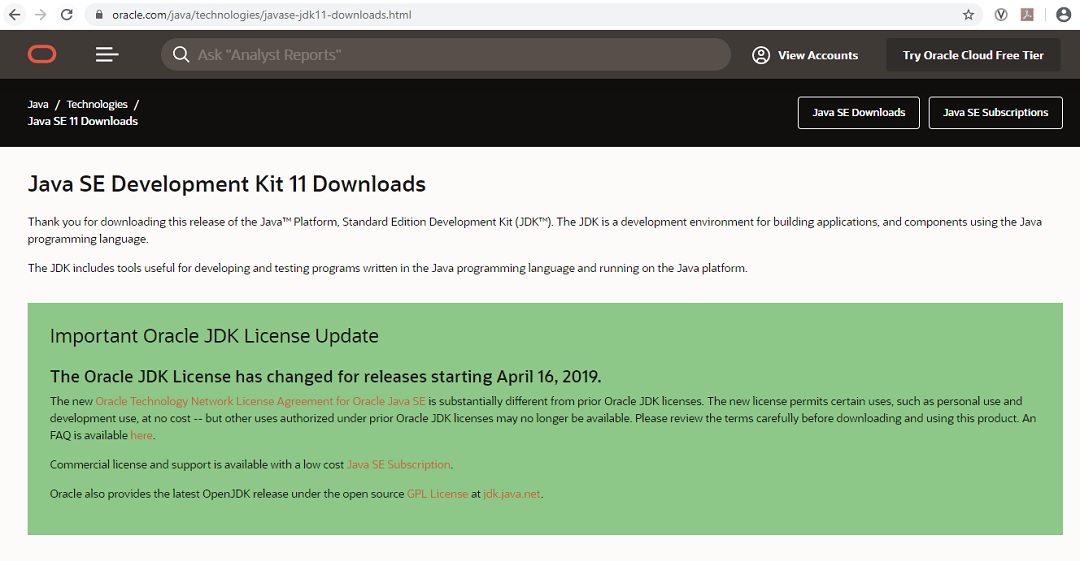The width and height of the screenshot is (1080, 561).
Task: Reload the page
Action: click(67, 14)
